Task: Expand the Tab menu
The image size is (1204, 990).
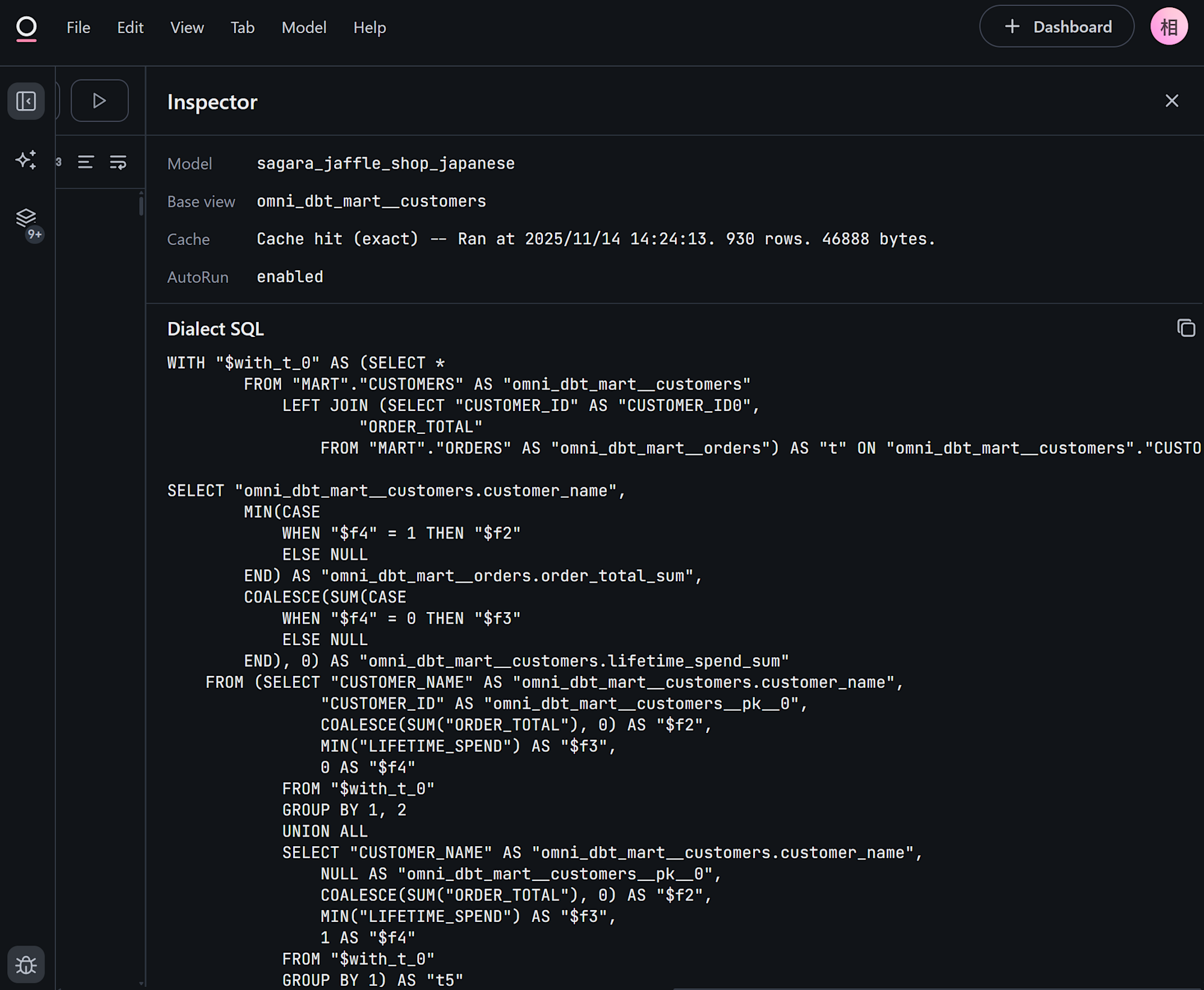Action: [243, 28]
